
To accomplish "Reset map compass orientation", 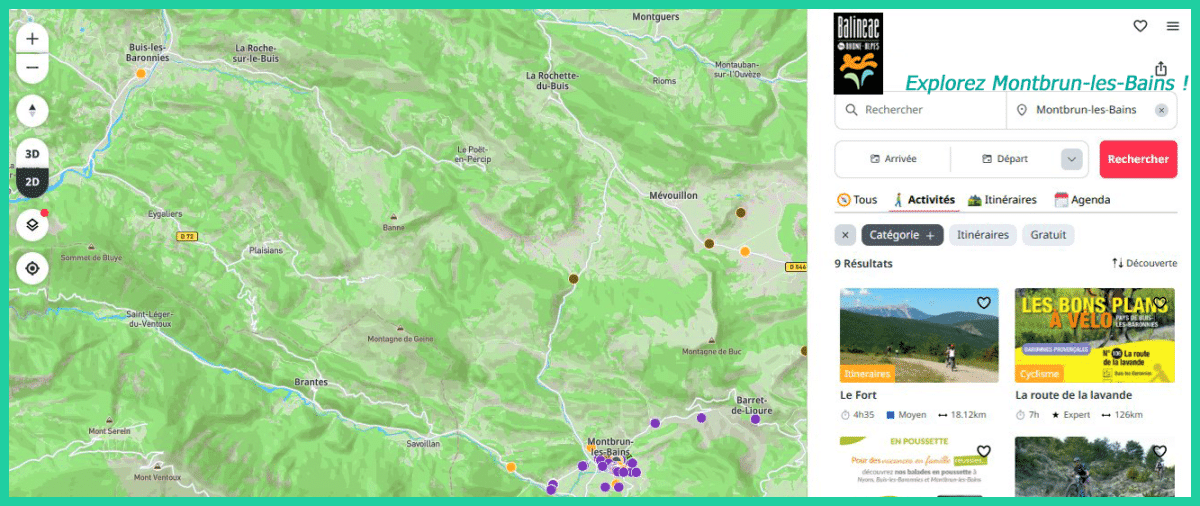I will point(32,110).
